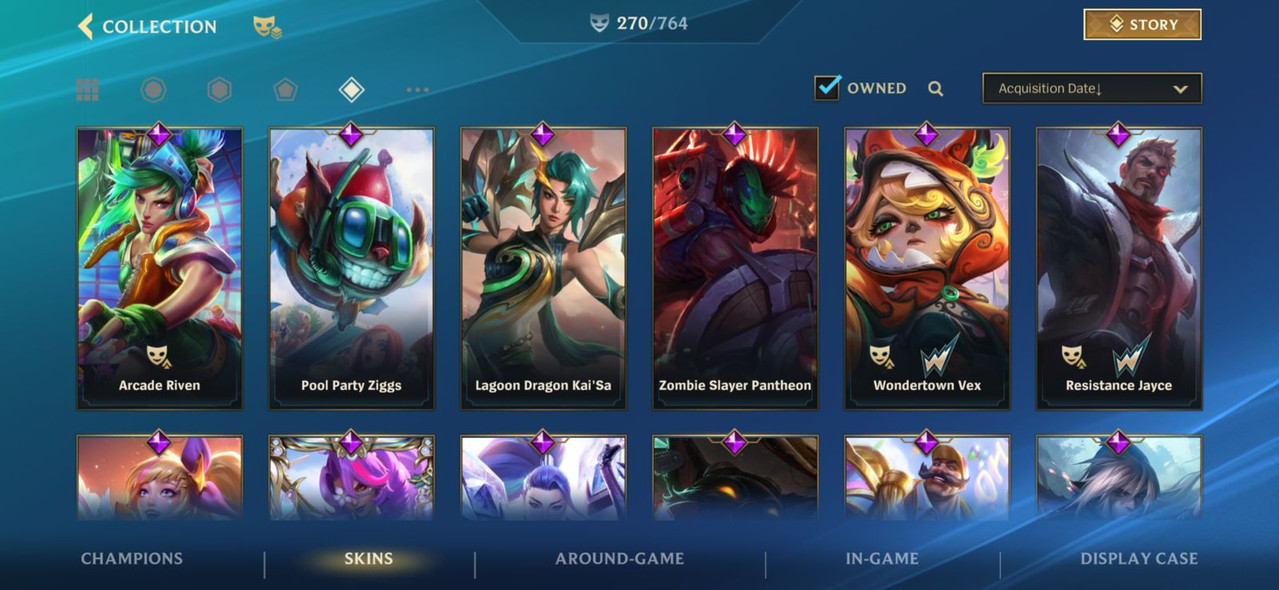Viewport: 1279px width, 590px height.
Task: Open the skin sets mask icon
Action: (x=267, y=27)
